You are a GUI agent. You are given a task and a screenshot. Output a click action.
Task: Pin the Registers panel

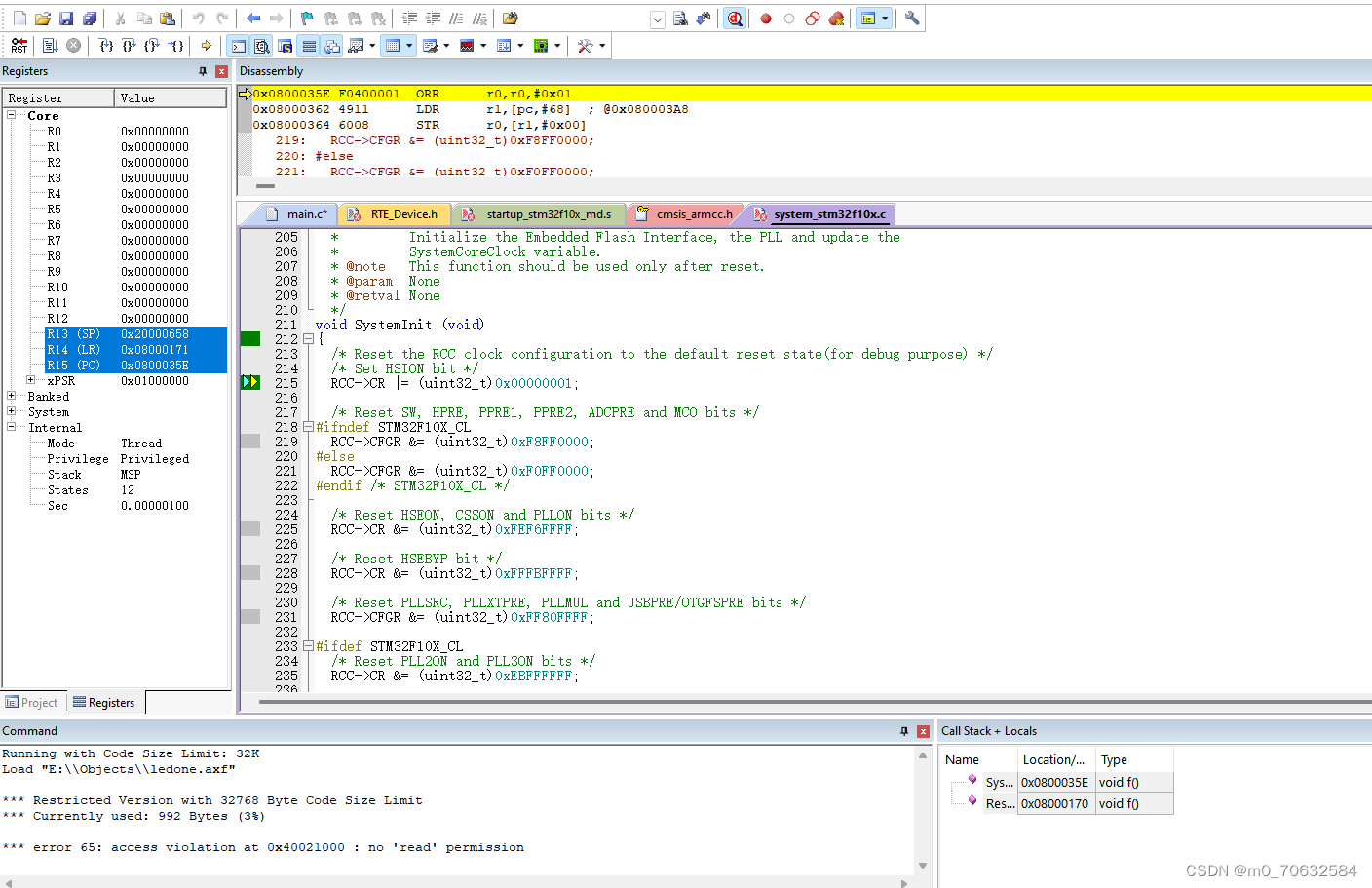click(x=203, y=71)
